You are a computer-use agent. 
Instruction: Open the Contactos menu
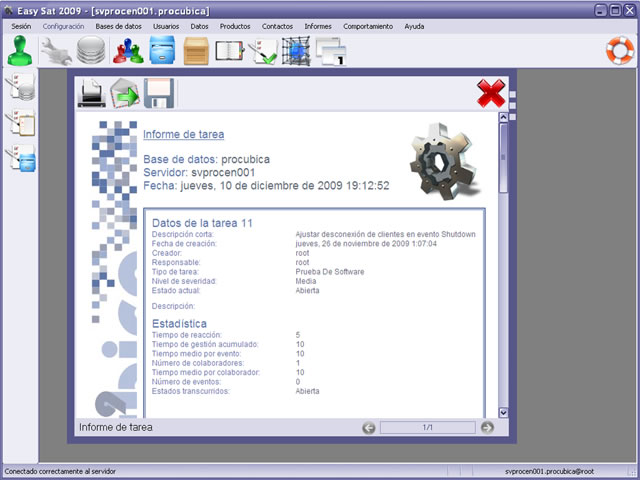277,26
